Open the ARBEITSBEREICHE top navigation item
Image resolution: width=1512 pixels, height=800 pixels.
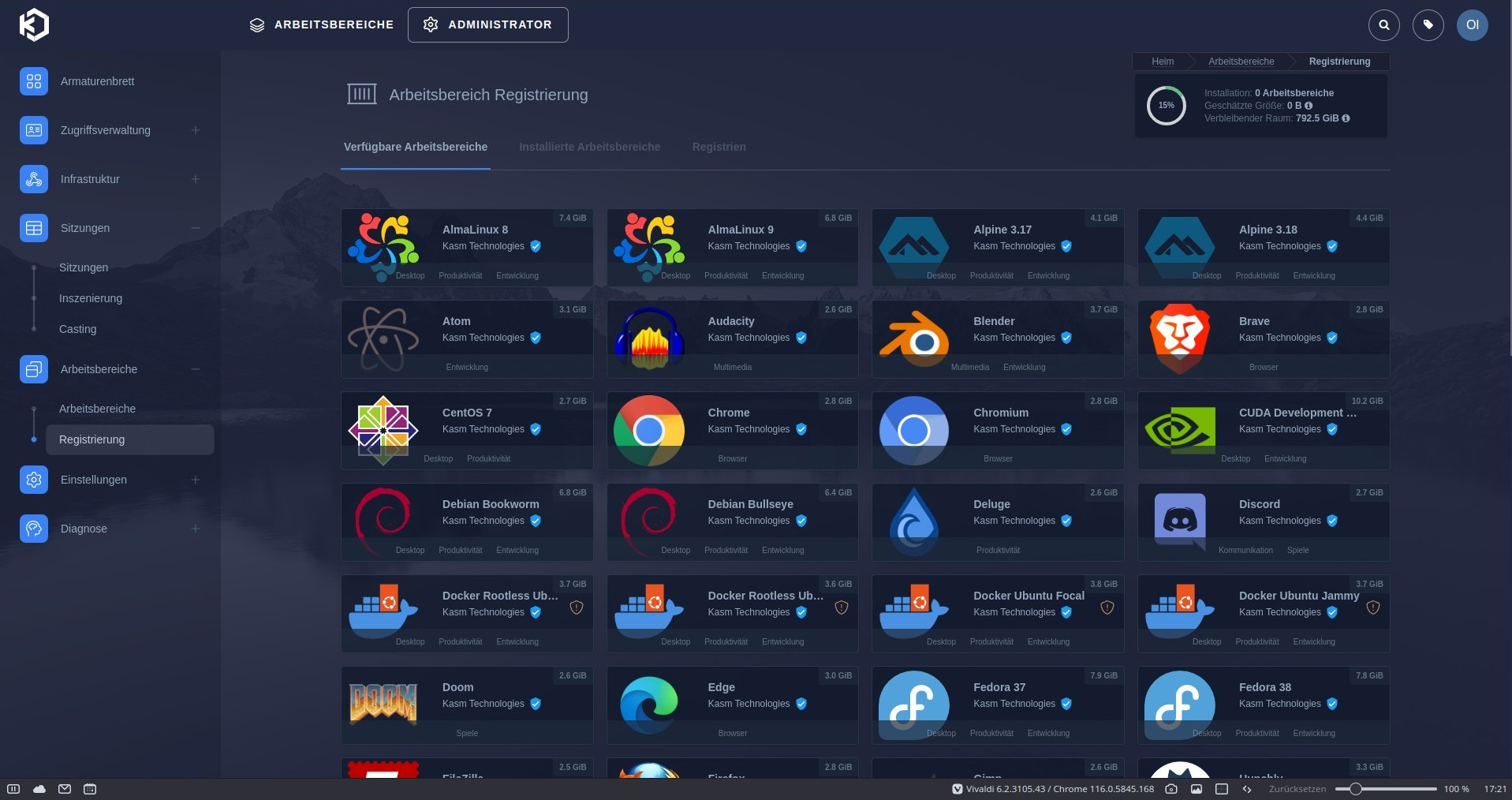(x=321, y=24)
